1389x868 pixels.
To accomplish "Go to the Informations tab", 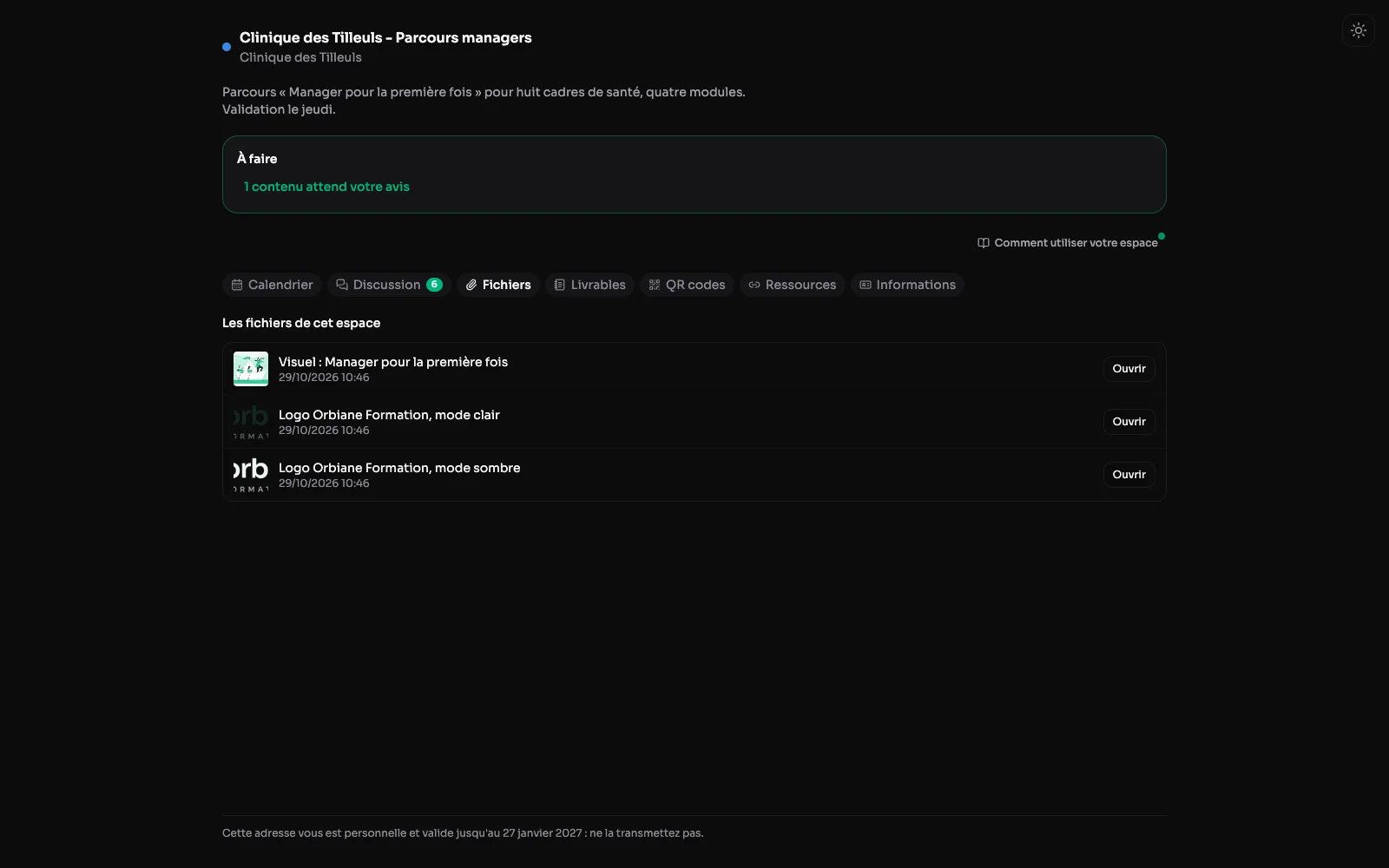I will click(907, 285).
